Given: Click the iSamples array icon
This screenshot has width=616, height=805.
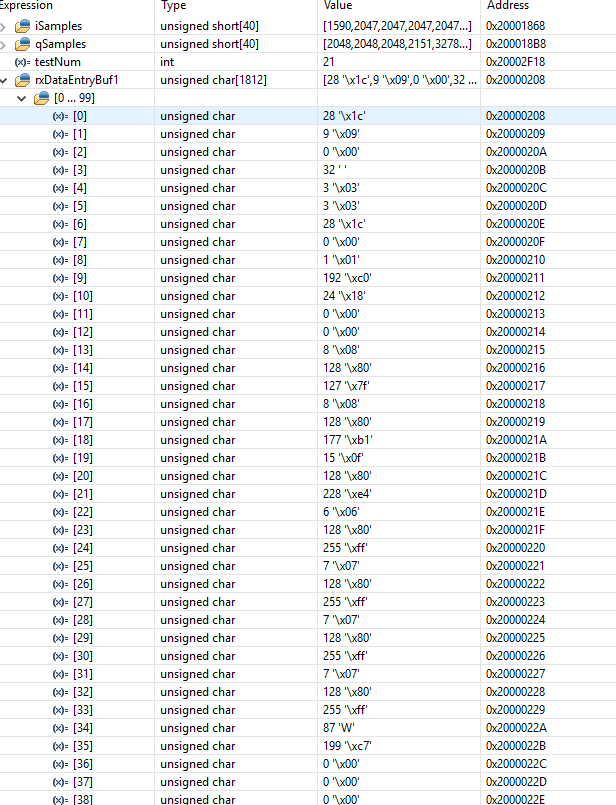Looking at the screenshot, I should 23,26.
